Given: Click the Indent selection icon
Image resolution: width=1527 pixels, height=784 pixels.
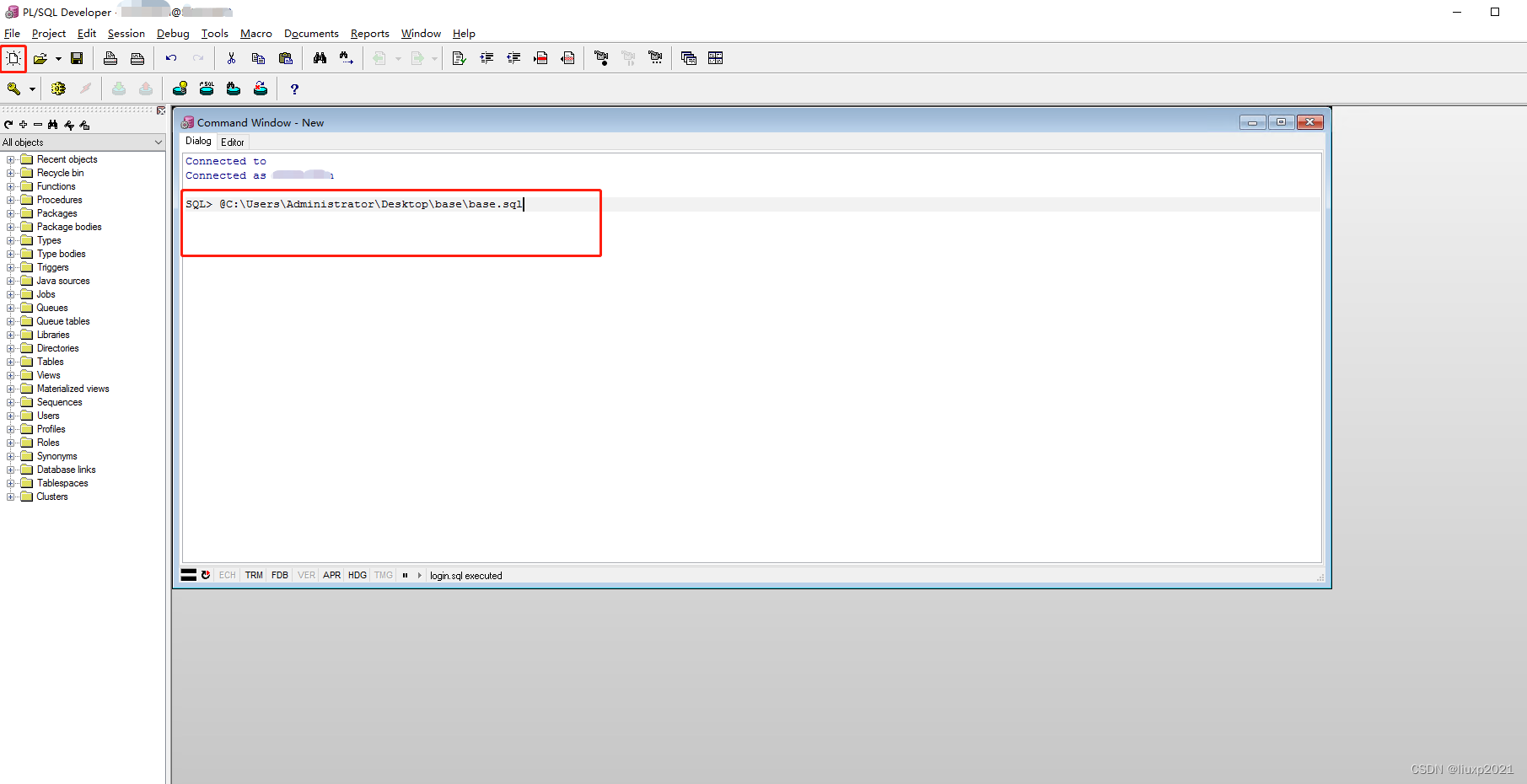Looking at the screenshot, I should (487, 58).
